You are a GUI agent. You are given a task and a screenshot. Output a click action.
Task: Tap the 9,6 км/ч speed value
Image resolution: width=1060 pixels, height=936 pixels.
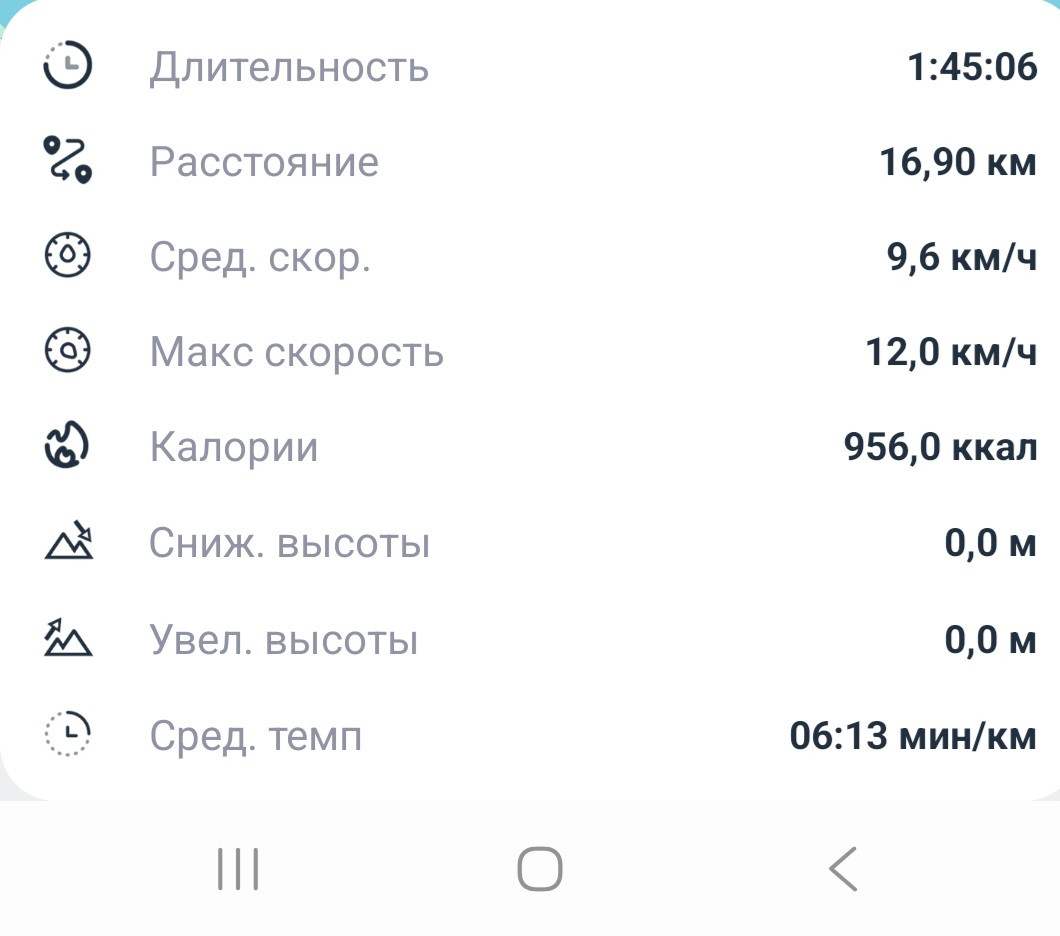coord(961,257)
